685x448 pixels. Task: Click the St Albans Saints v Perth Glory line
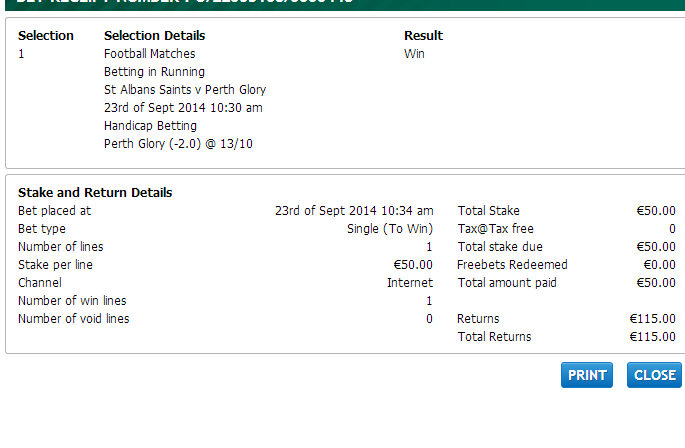[x=185, y=90]
